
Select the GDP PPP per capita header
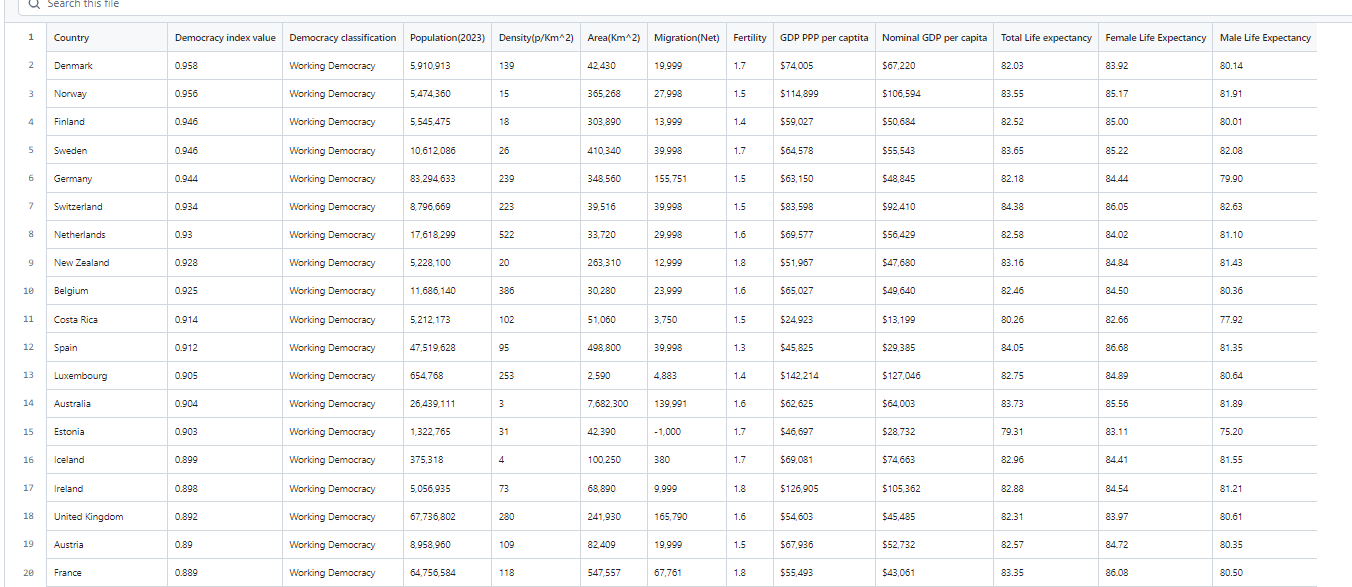click(x=824, y=38)
